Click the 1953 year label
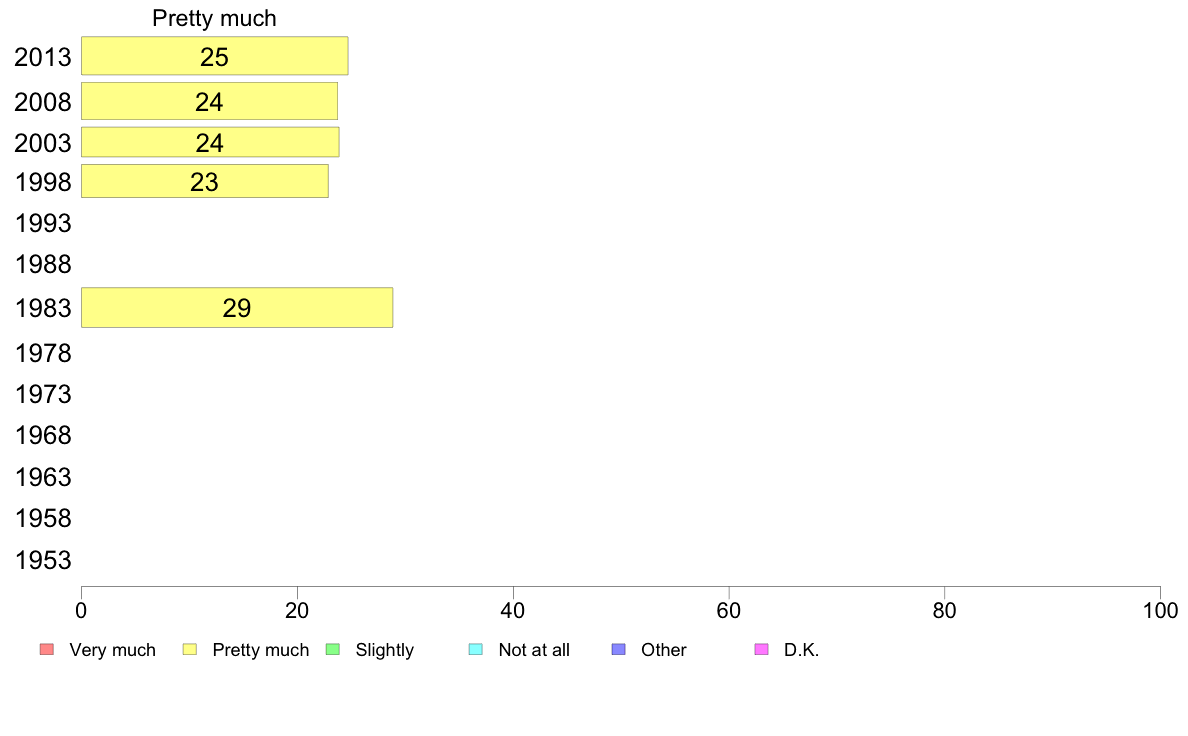The width and height of the screenshot is (1188, 736). coord(43,560)
